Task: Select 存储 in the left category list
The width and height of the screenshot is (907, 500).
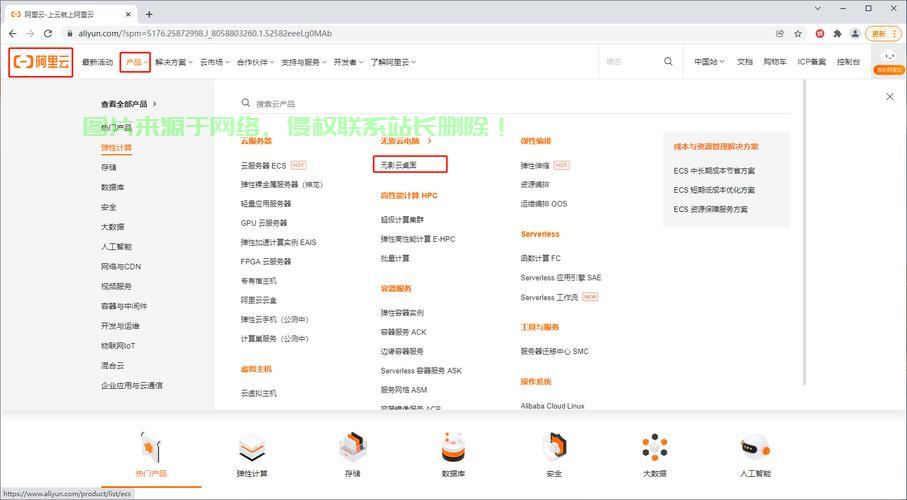Action: point(109,167)
